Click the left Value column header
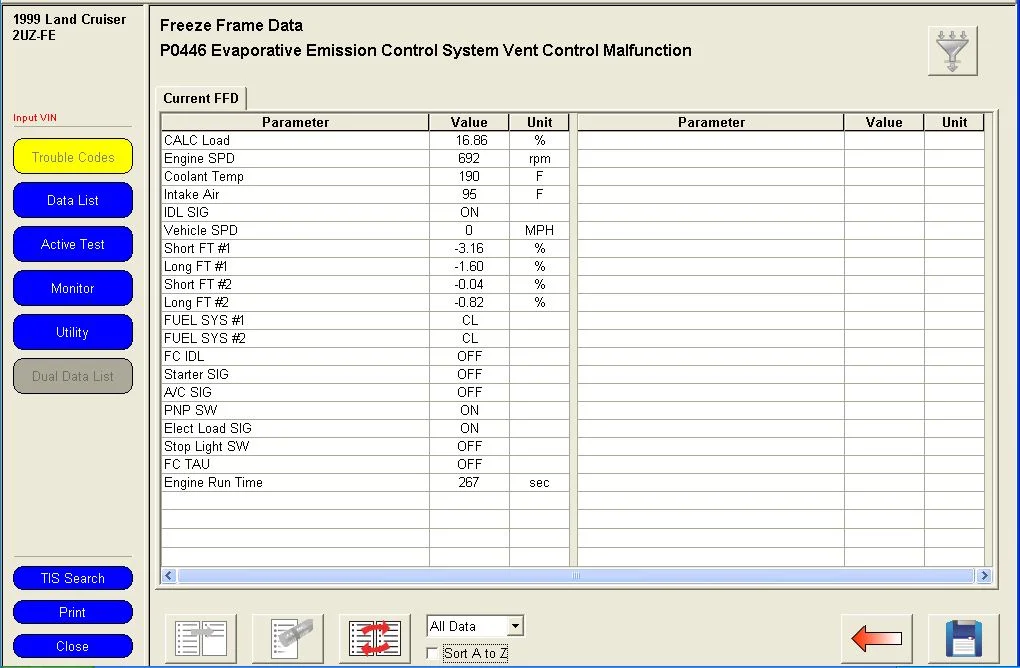 469,122
